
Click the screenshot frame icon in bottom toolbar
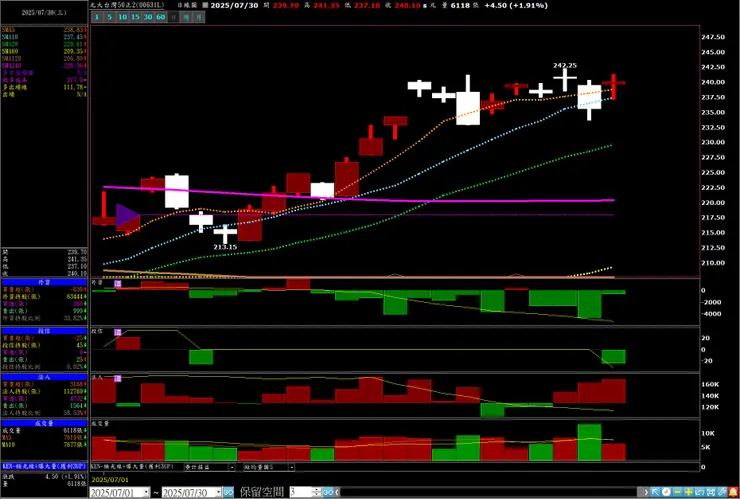(711, 492)
